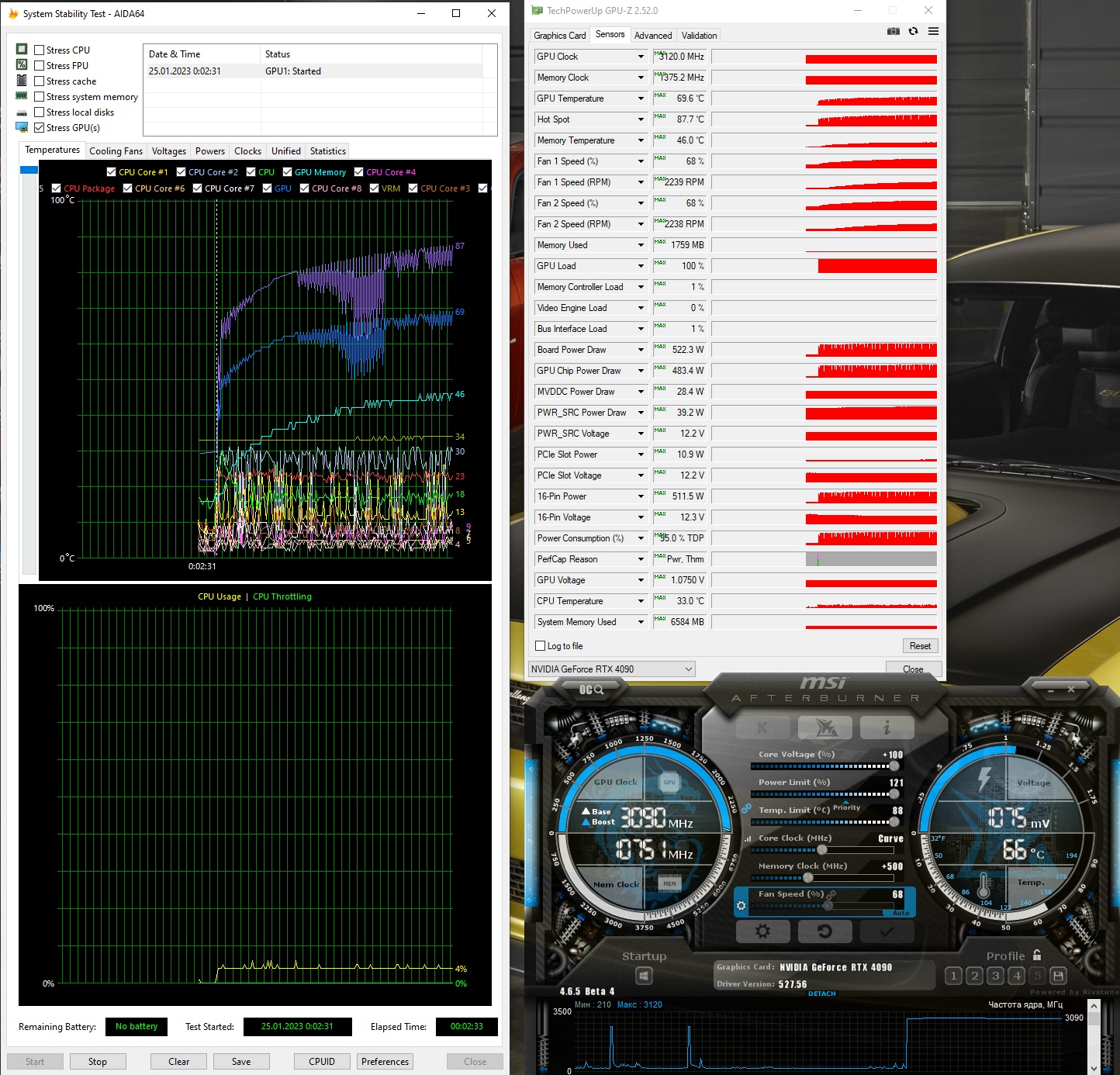Apply Afterburner settings with checkmark
The height and width of the screenshot is (1075, 1120).
[x=887, y=931]
